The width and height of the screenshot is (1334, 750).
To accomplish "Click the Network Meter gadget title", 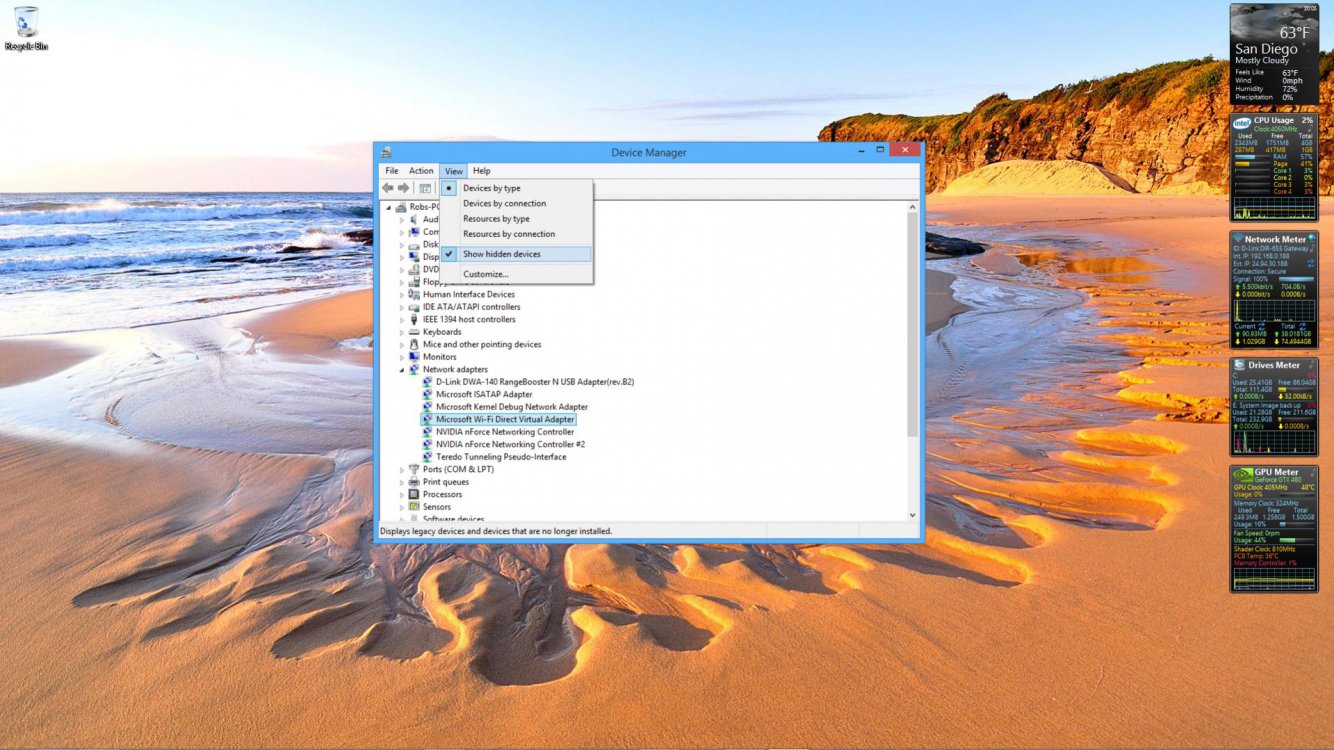I will coord(1275,239).
